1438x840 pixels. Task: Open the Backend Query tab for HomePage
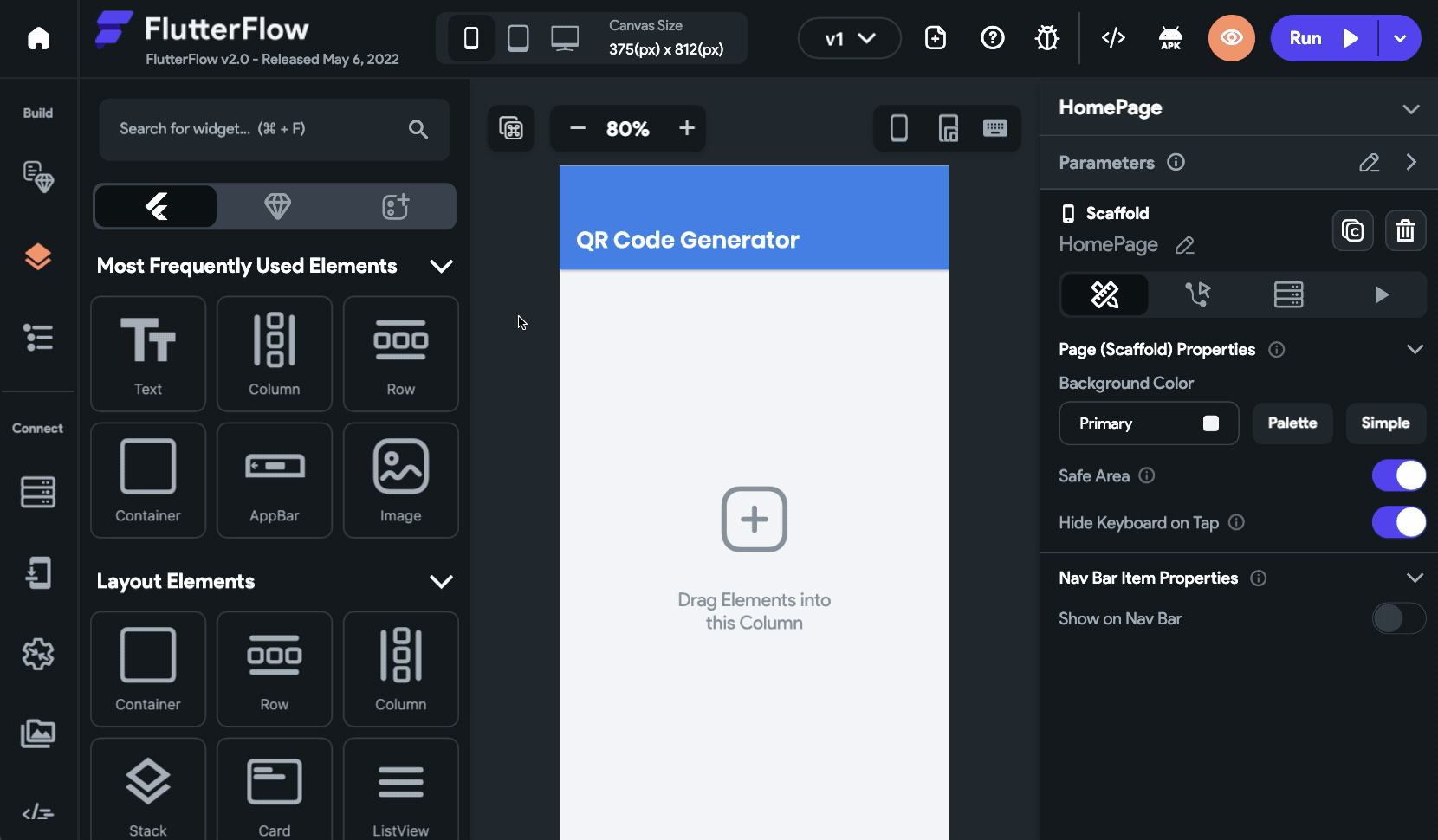[1289, 294]
